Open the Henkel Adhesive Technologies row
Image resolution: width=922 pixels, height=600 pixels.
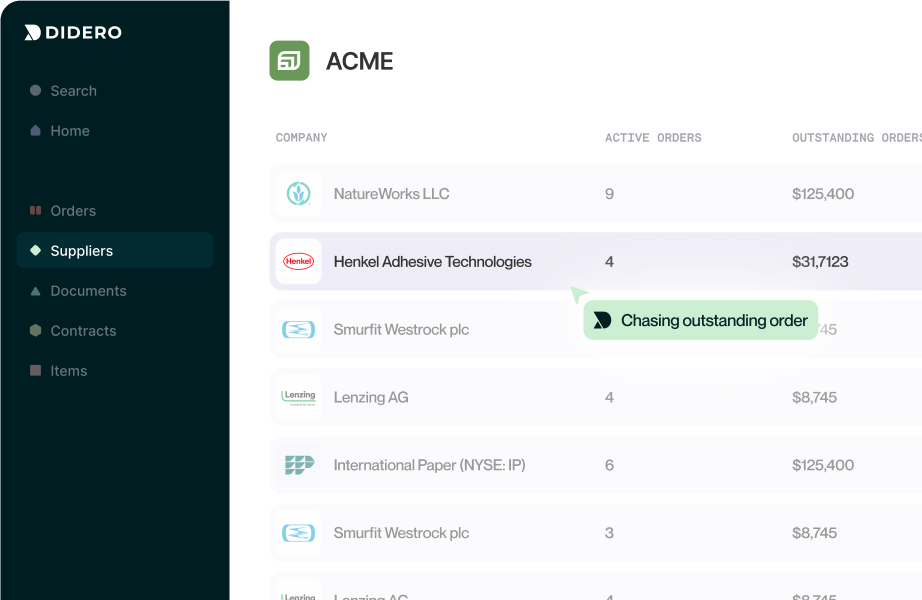coord(432,262)
